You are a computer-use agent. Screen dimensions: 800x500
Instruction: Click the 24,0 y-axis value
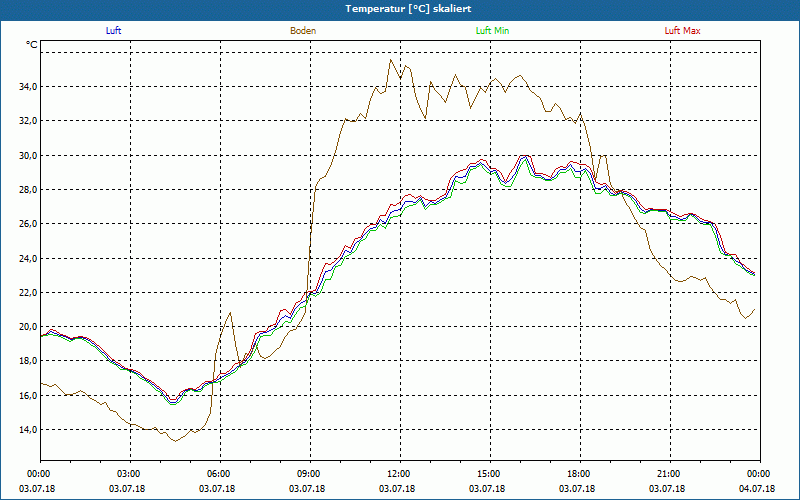28,258
